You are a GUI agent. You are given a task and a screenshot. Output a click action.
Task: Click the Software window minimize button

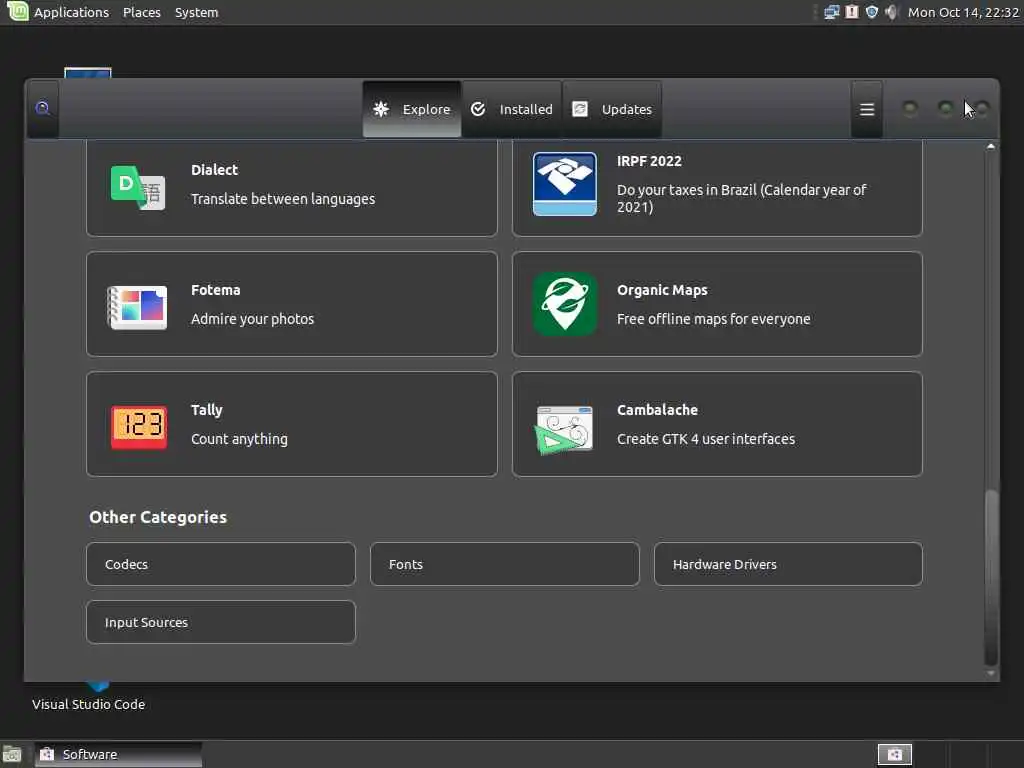(x=910, y=108)
